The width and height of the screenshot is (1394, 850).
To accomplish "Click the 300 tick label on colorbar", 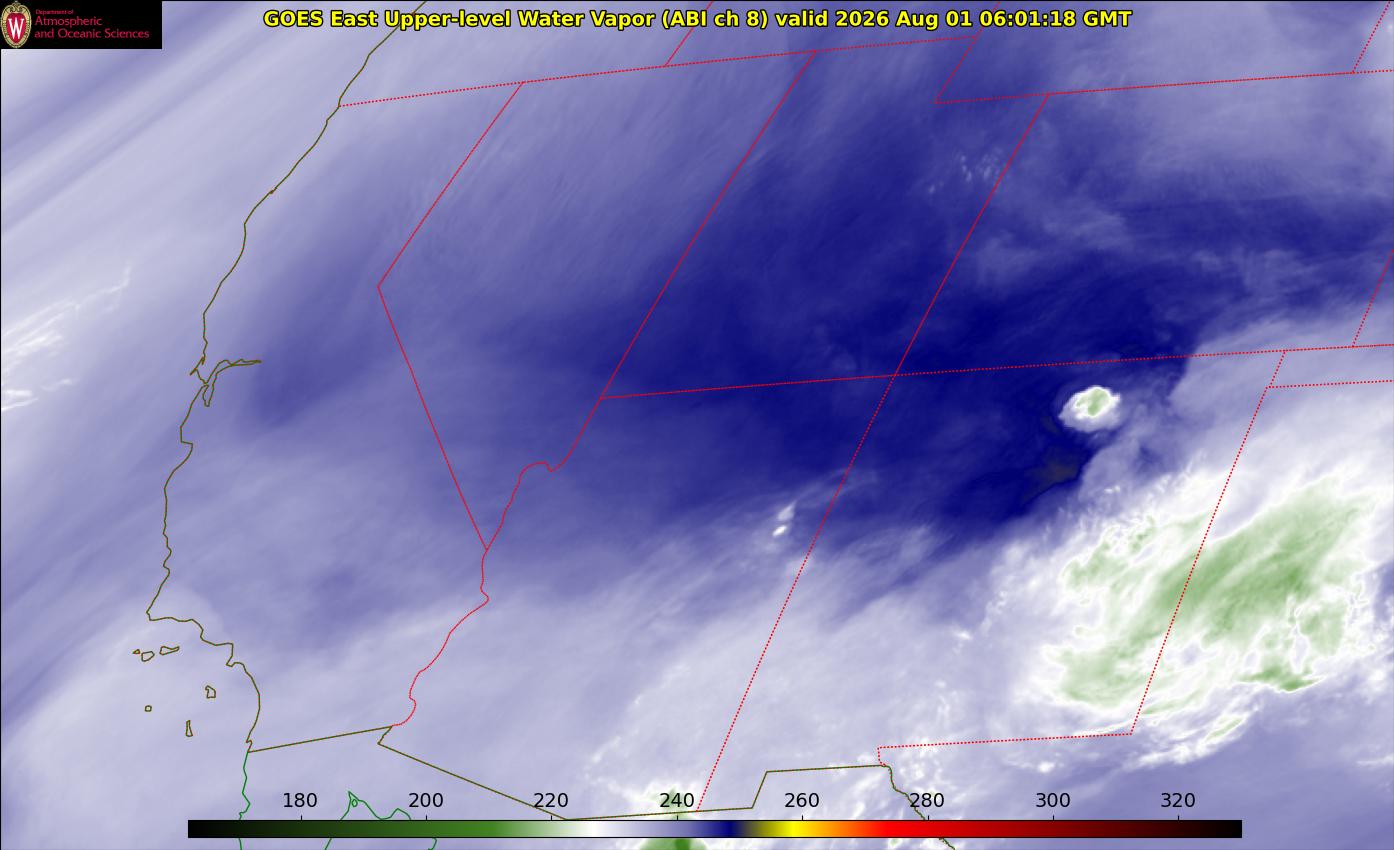I will (x=1053, y=800).
